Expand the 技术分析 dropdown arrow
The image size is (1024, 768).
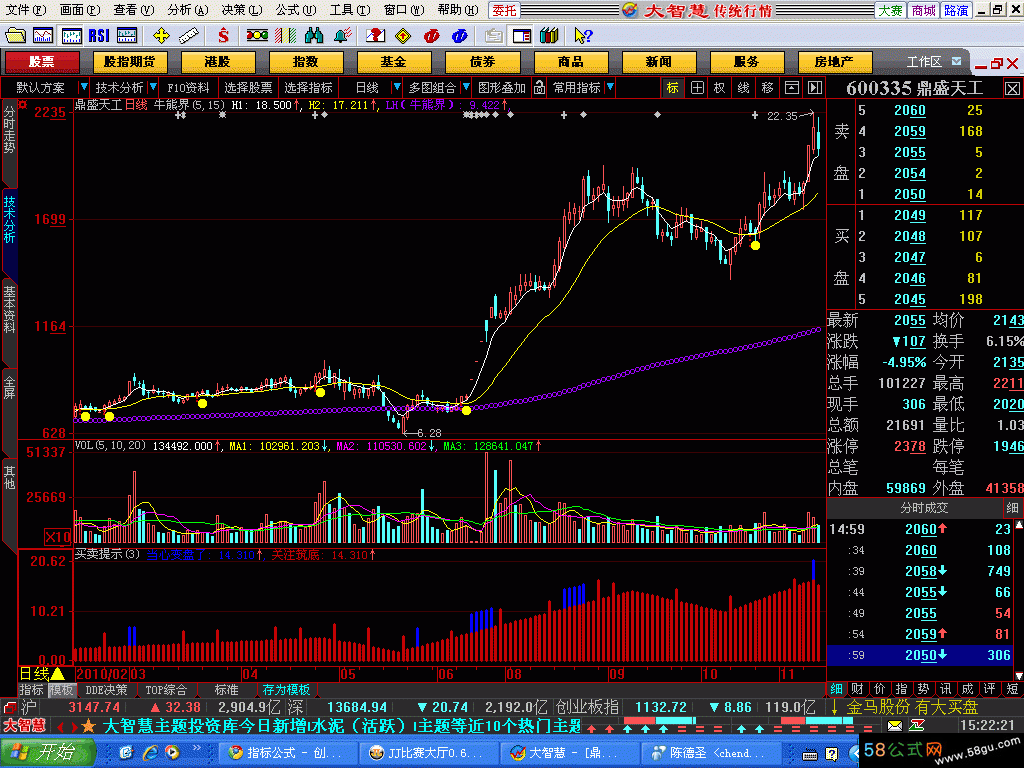point(153,87)
